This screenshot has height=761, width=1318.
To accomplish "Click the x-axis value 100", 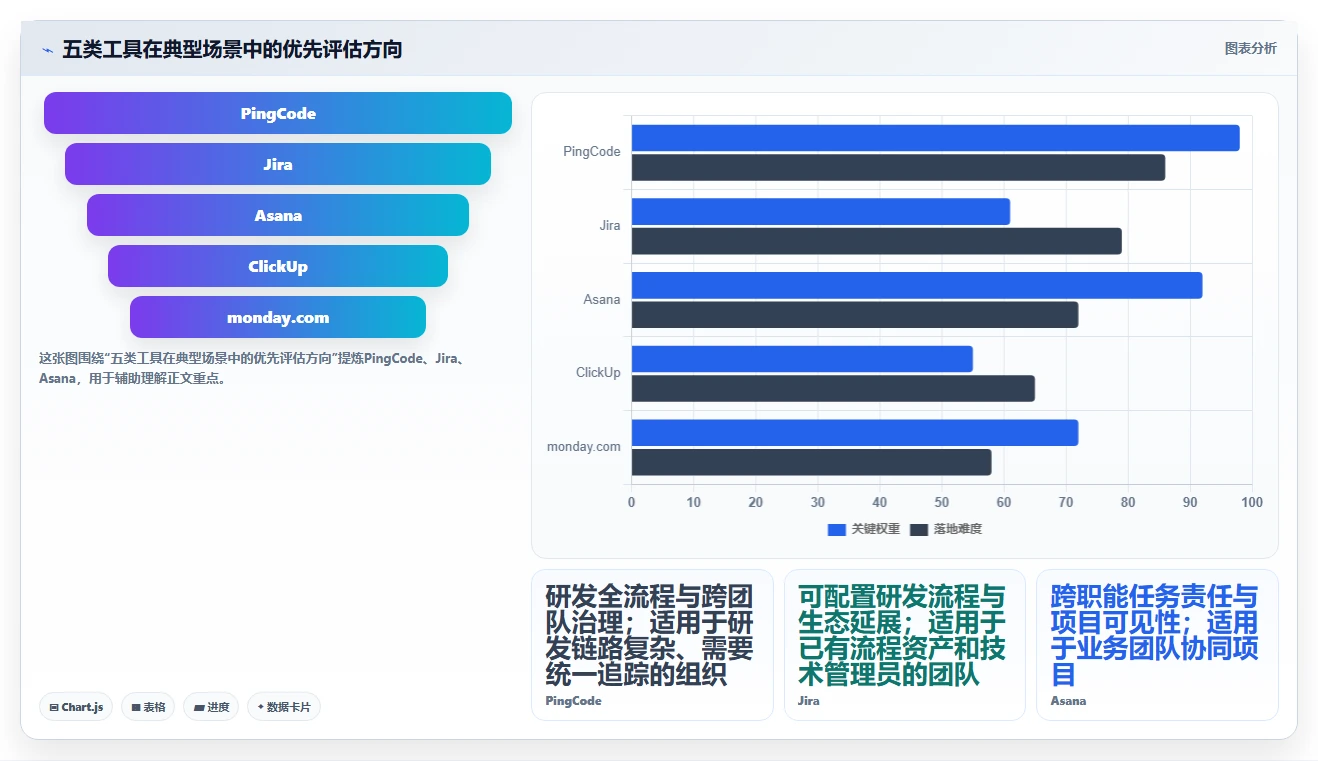I will [1252, 502].
